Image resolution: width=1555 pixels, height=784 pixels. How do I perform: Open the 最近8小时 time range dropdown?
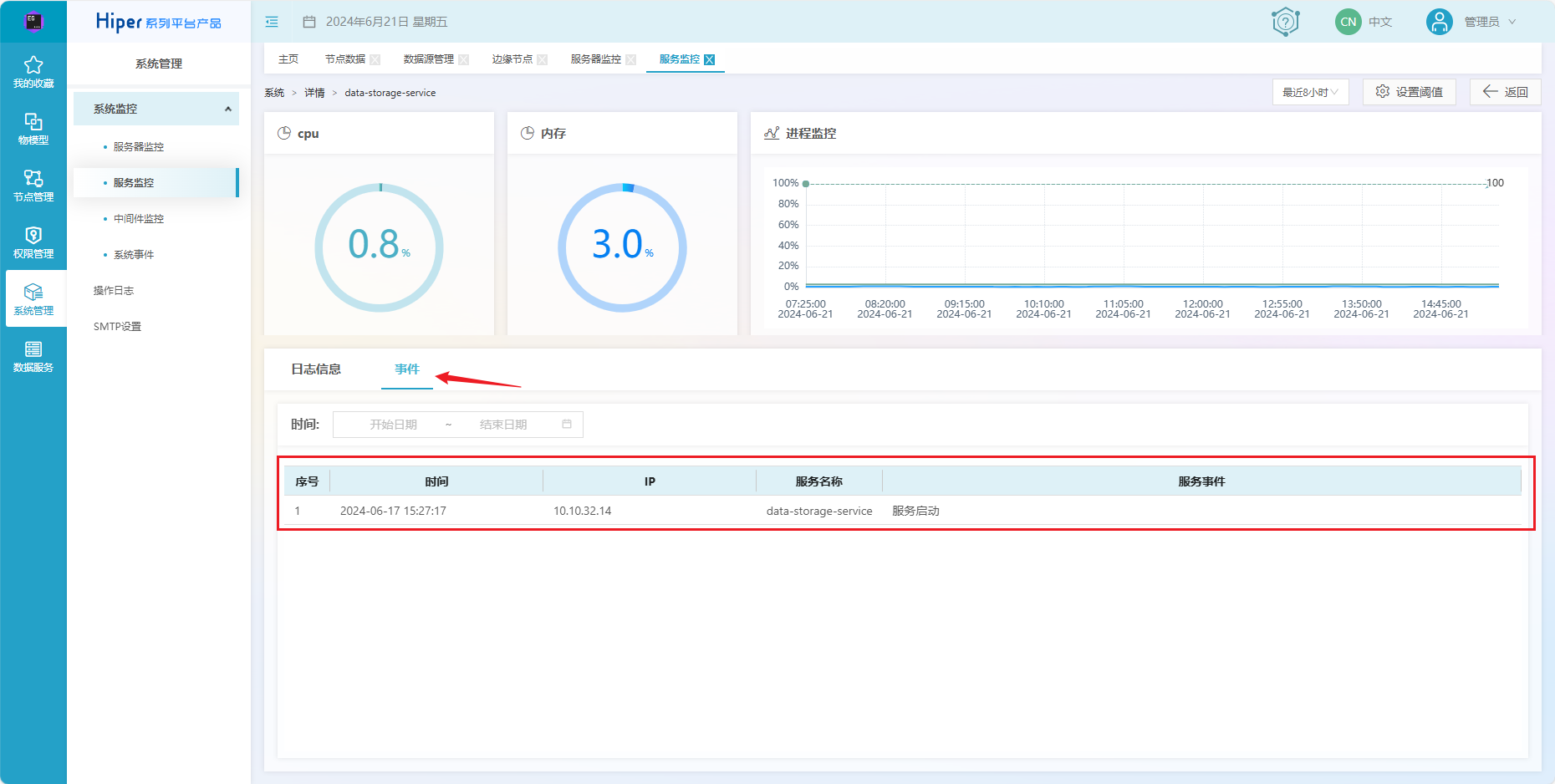click(1310, 92)
